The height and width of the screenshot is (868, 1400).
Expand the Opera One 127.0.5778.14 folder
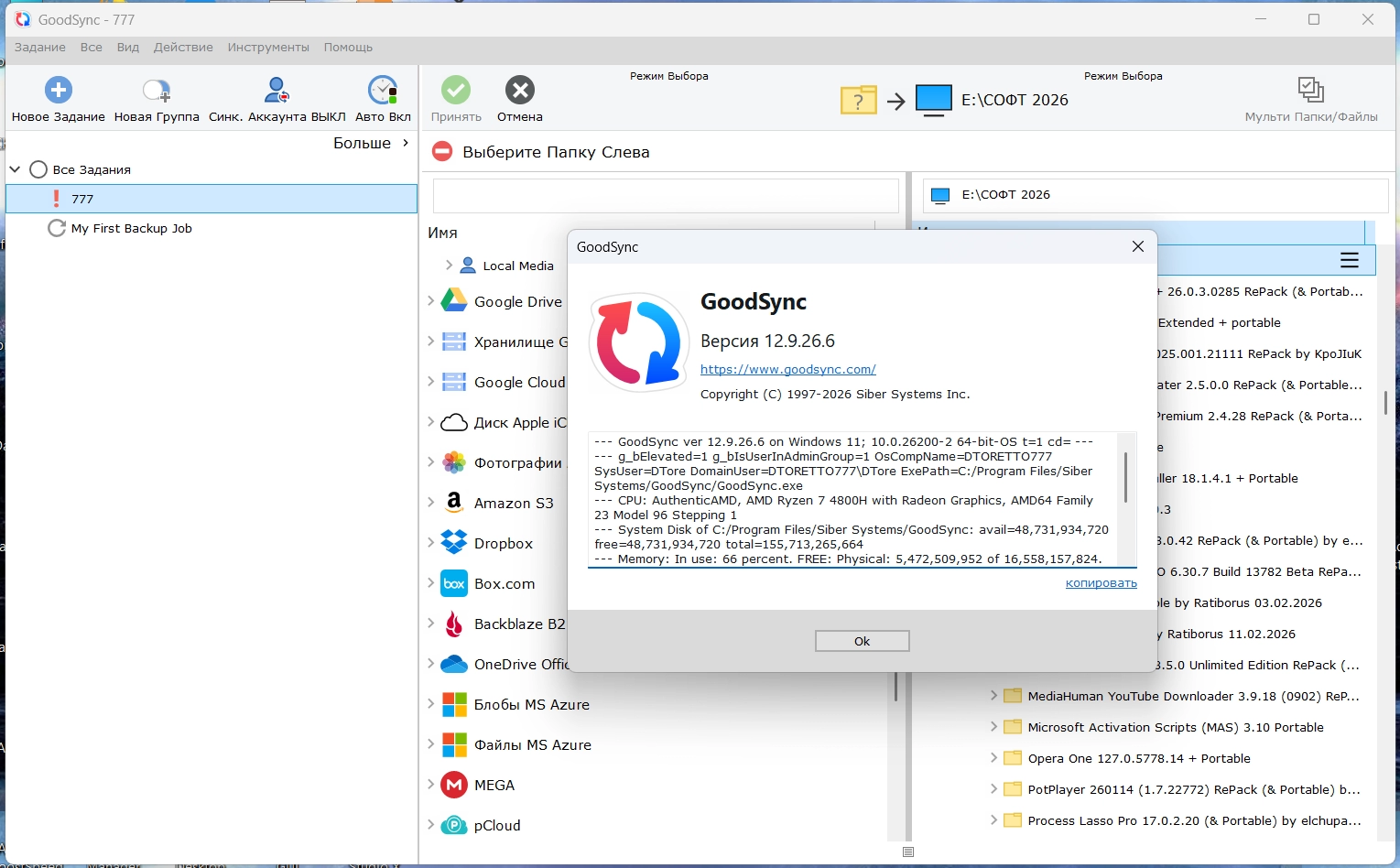pos(993,757)
